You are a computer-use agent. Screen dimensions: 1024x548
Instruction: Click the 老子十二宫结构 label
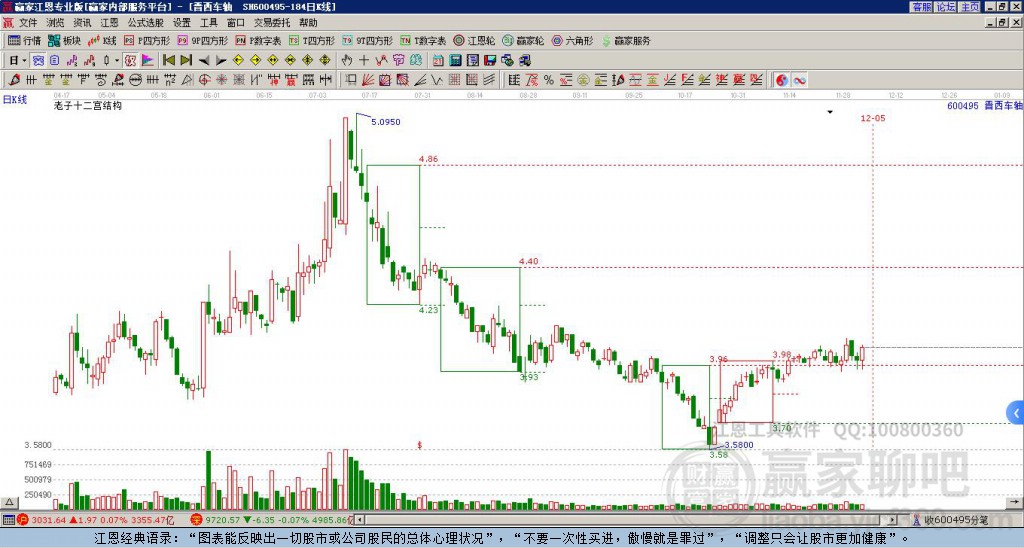[x=88, y=105]
